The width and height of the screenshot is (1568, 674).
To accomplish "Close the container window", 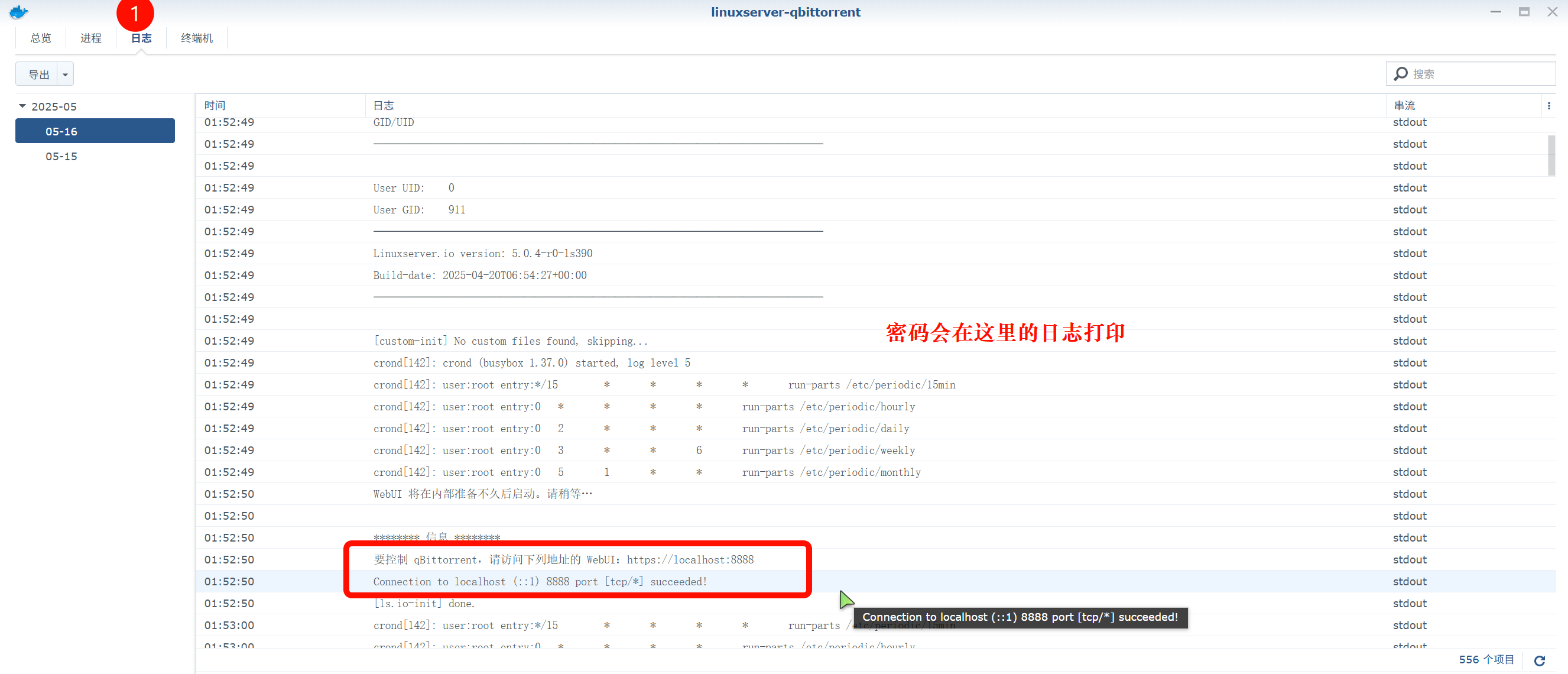I will (x=1552, y=12).
